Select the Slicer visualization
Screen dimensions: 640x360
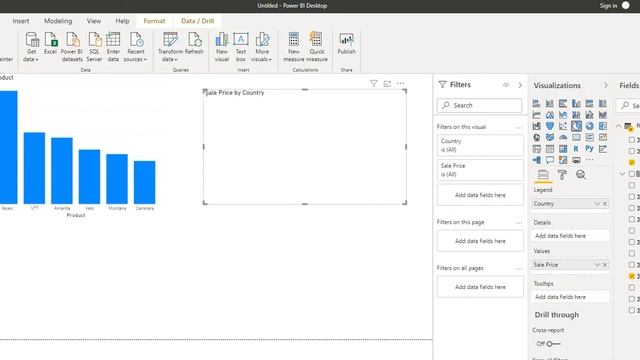click(536, 149)
